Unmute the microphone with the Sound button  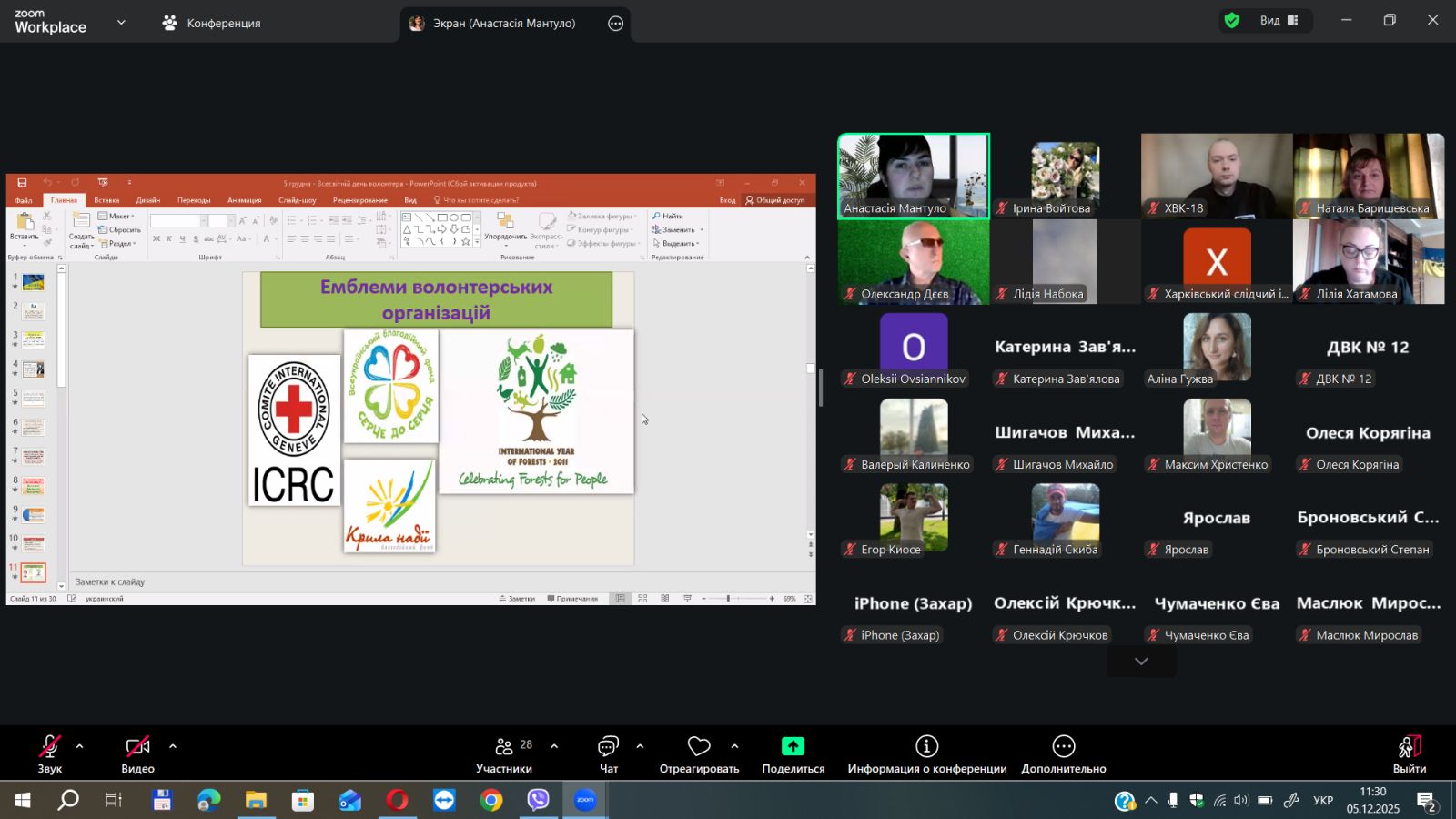[50, 747]
